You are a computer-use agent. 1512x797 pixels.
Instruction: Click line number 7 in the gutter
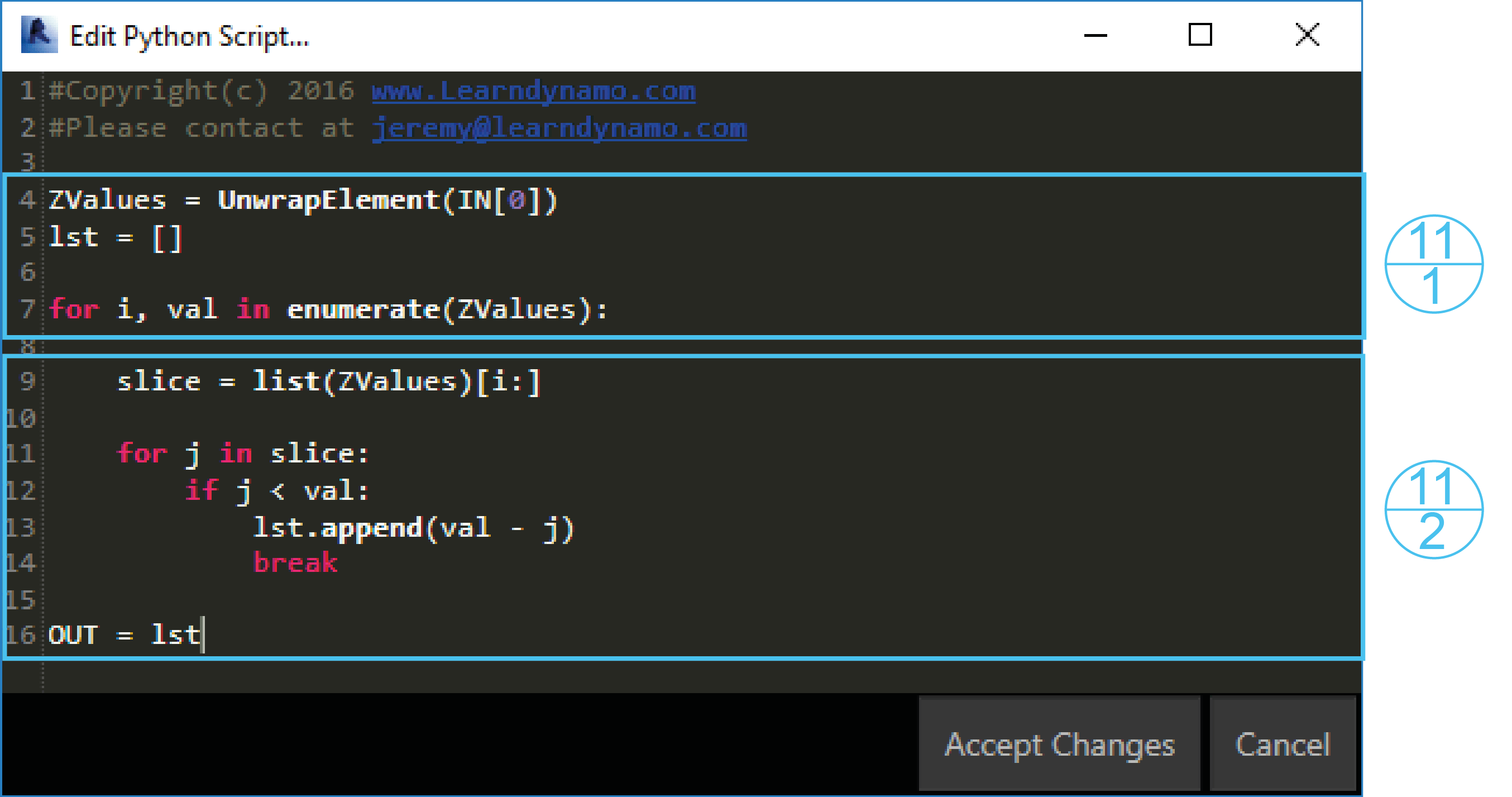point(28,309)
